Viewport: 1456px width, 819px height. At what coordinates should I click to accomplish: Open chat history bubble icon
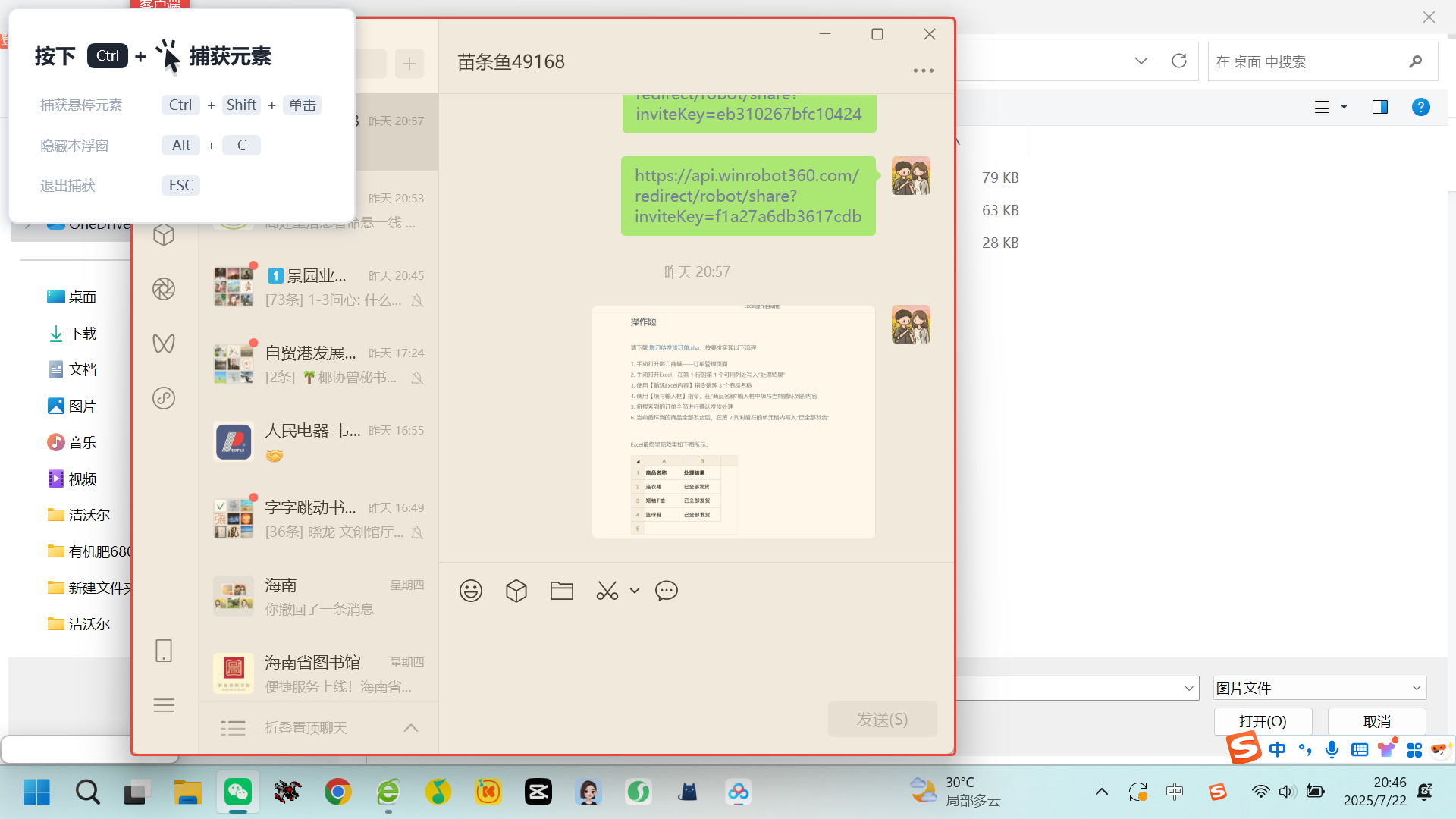tap(667, 591)
